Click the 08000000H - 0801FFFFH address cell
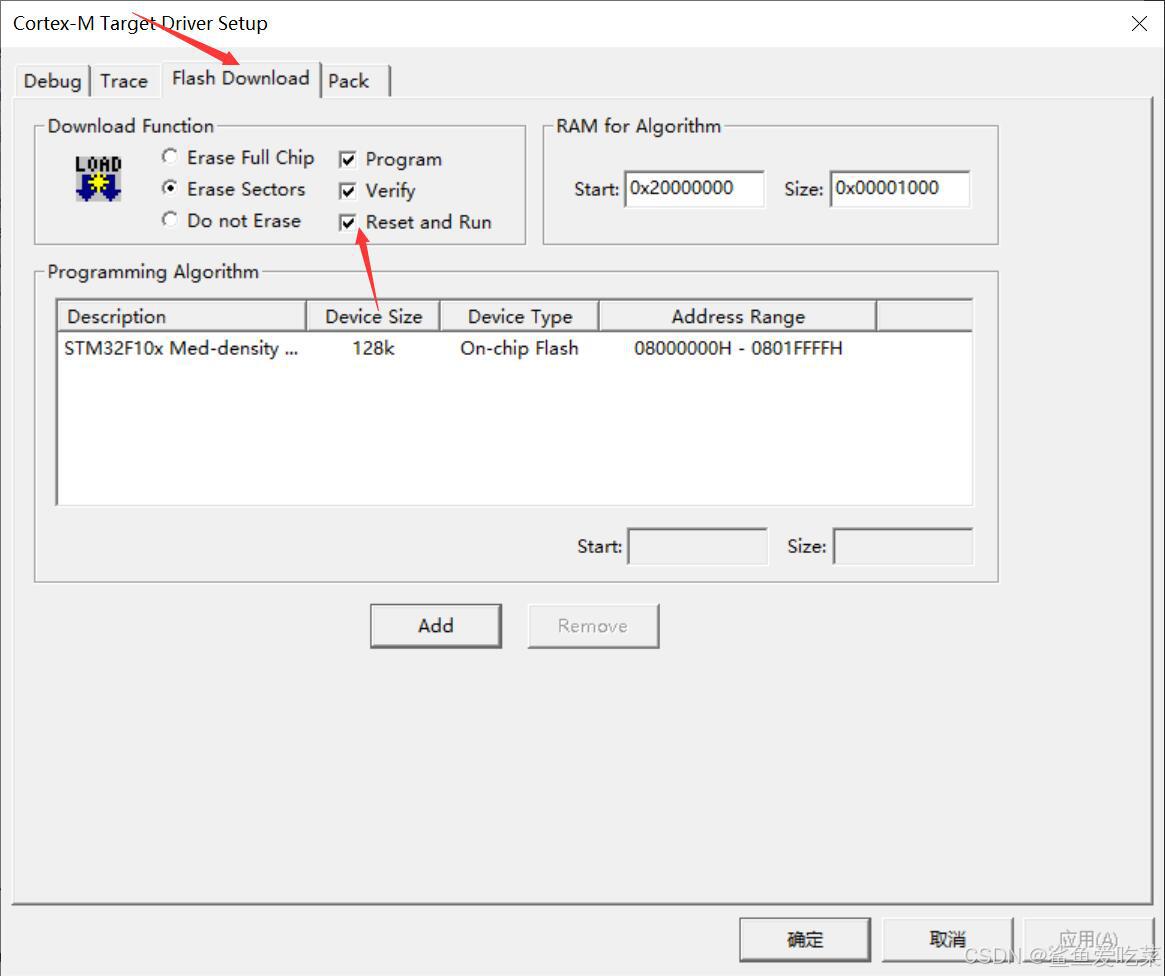 click(x=738, y=348)
